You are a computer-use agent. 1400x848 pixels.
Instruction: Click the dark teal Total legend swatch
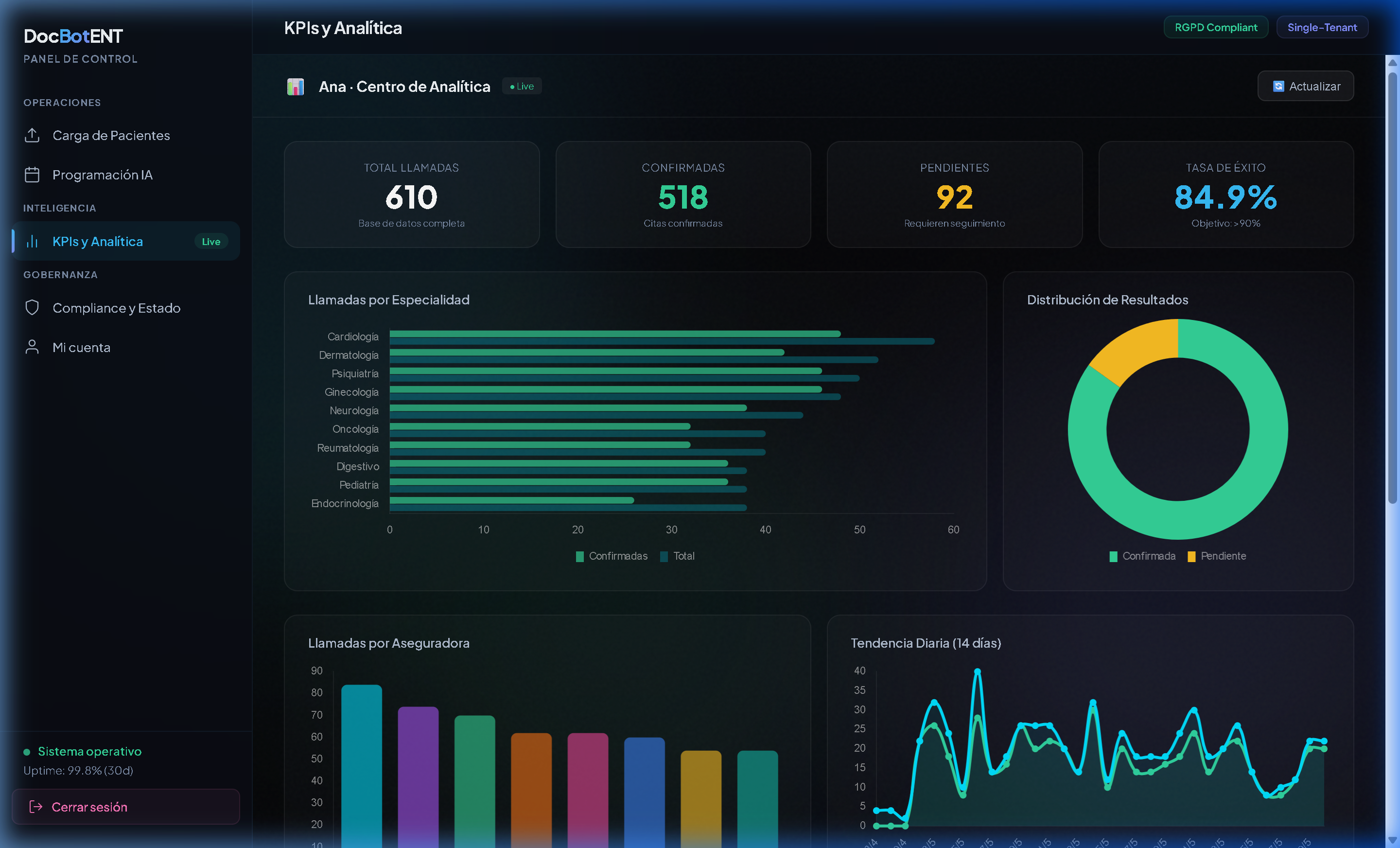pyautogui.click(x=664, y=556)
